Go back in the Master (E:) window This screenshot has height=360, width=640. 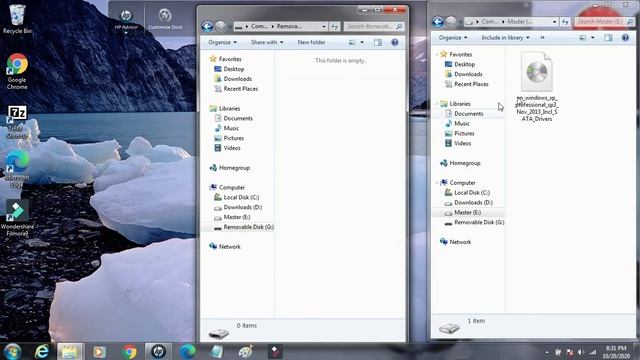tap(438, 22)
